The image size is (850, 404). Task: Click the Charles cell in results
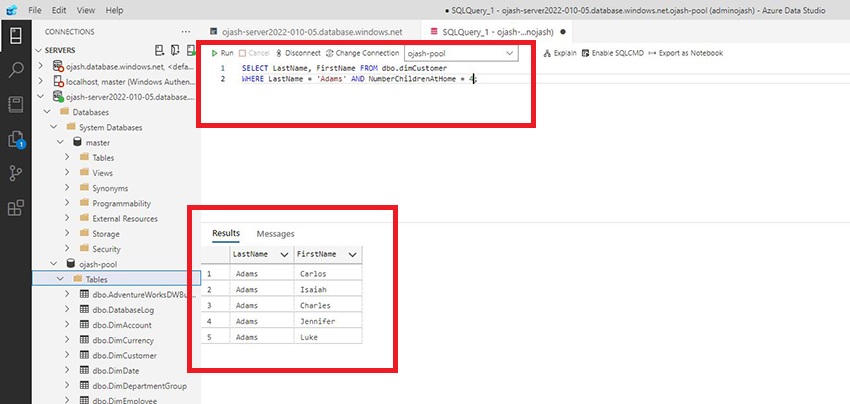click(328, 305)
